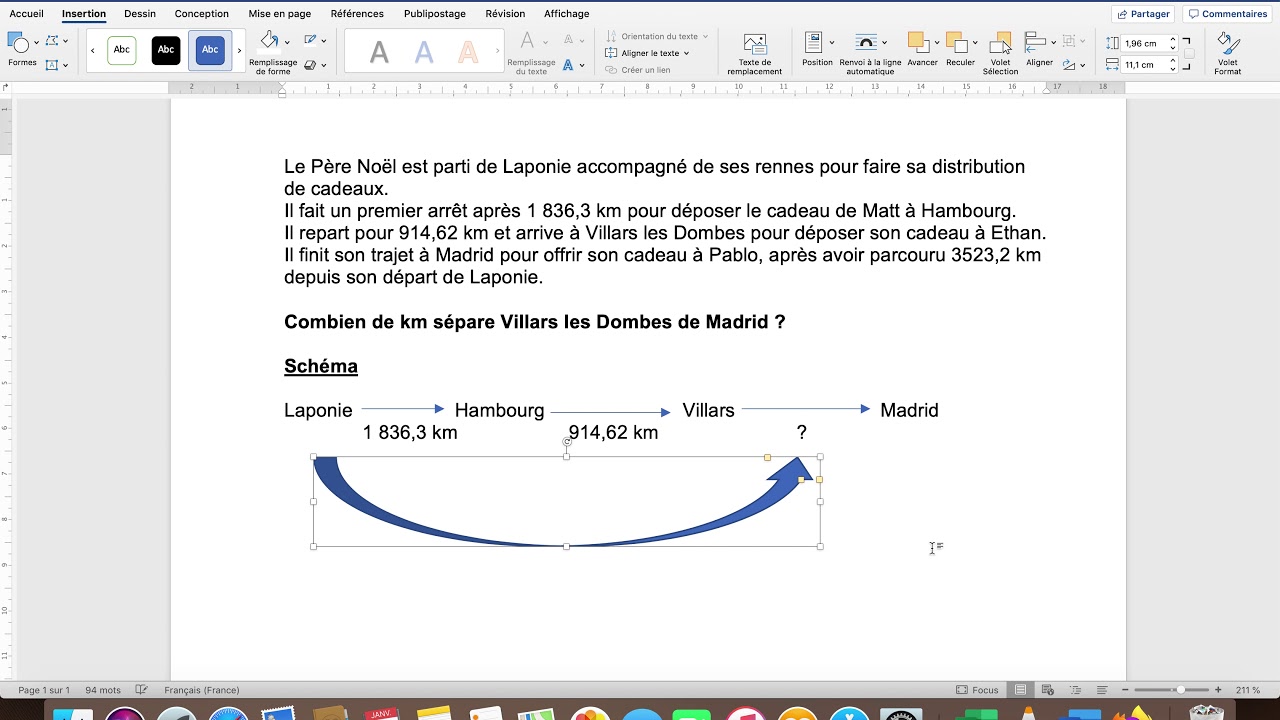The height and width of the screenshot is (720, 1280).
Task: Open Position dropdown arrow
Action: pyautogui.click(x=831, y=43)
